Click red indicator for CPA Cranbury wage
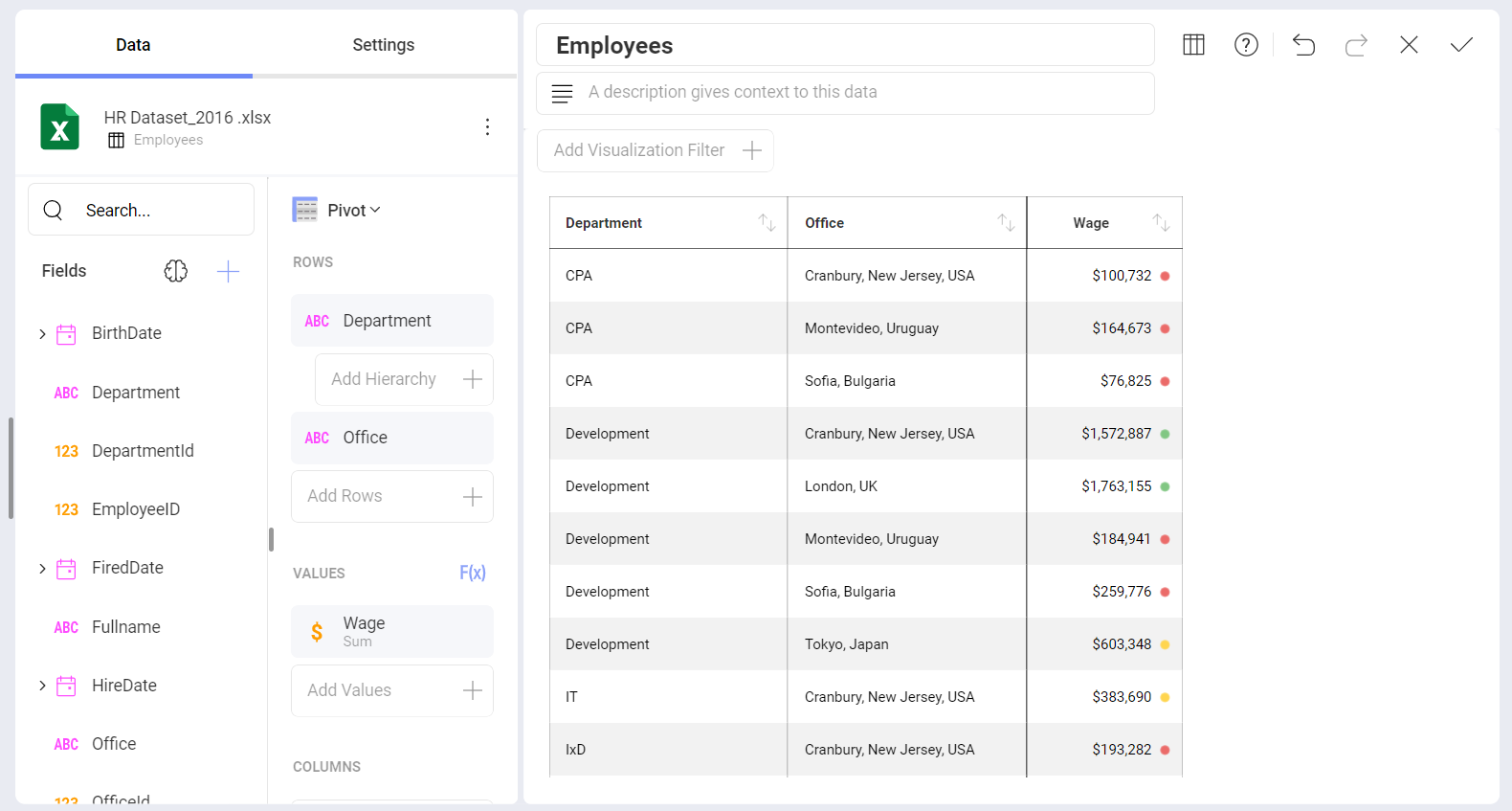Image resolution: width=1512 pixels, height=811 pixels. tap(1165, 276)
